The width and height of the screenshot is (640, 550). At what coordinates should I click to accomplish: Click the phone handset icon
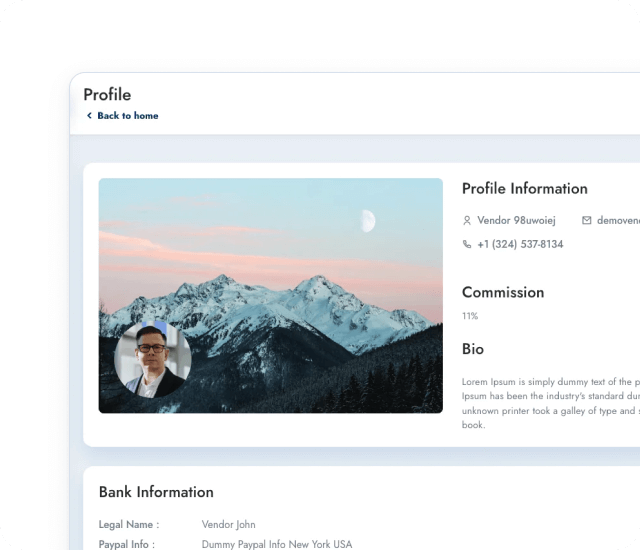(467, 244)
